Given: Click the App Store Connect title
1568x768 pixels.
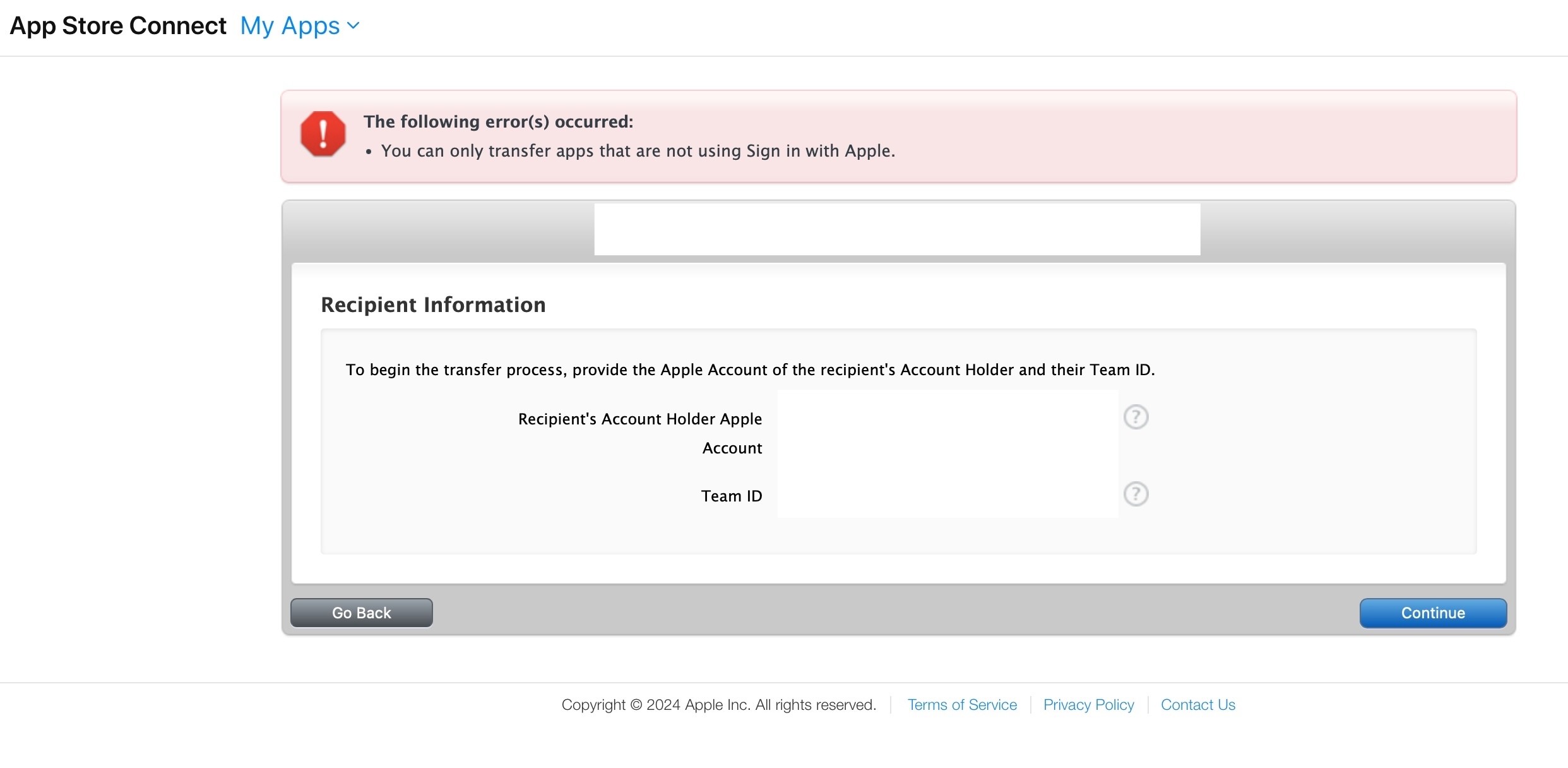Looking at the screenshot, I should click(x=118, y=26).
